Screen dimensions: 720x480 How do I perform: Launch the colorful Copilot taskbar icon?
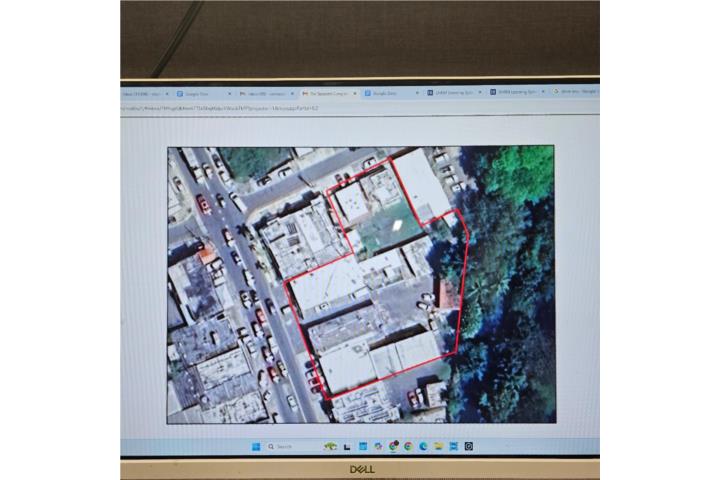pos(378,446)
